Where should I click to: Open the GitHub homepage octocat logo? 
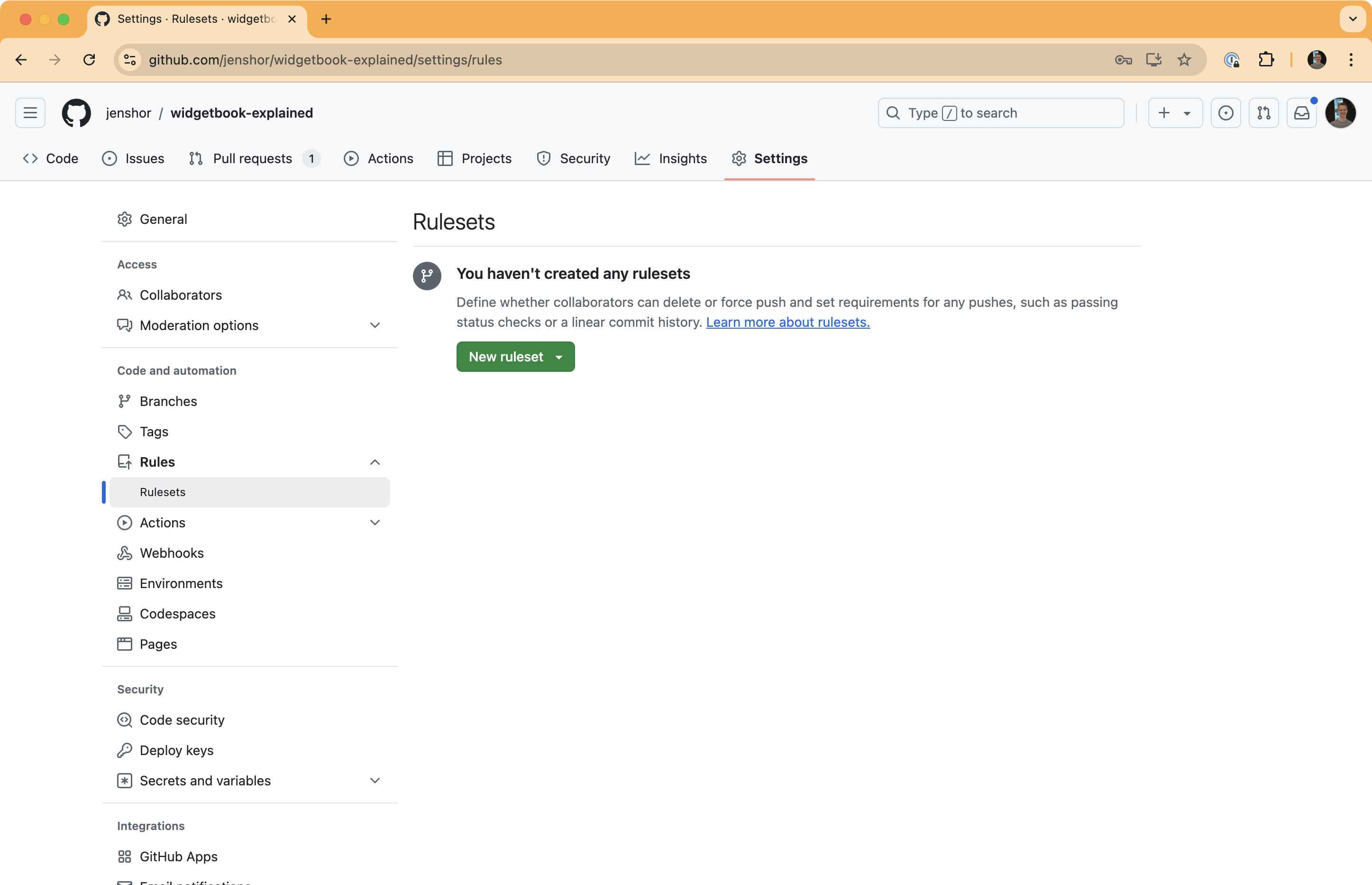click(76, 112)
